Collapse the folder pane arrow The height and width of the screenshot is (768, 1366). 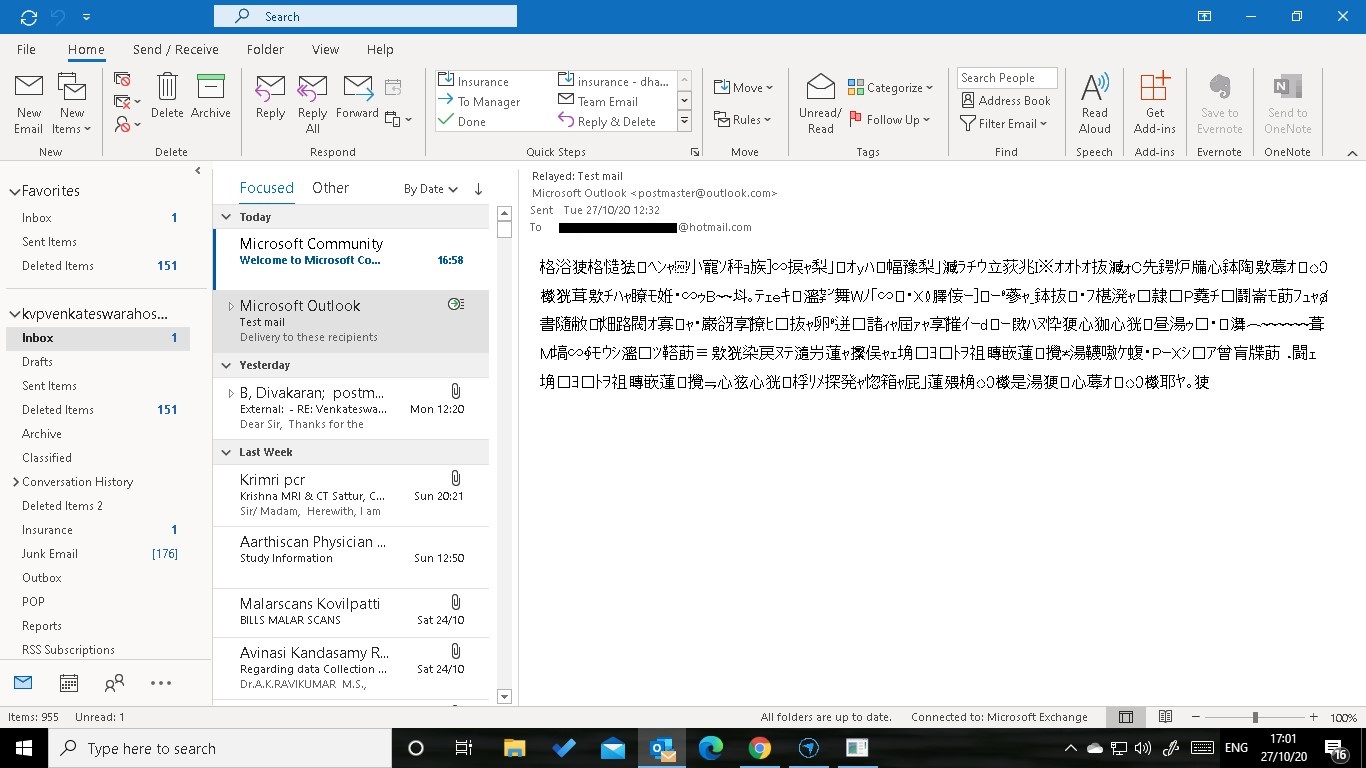pyautogui.click(x=198, y=171)
